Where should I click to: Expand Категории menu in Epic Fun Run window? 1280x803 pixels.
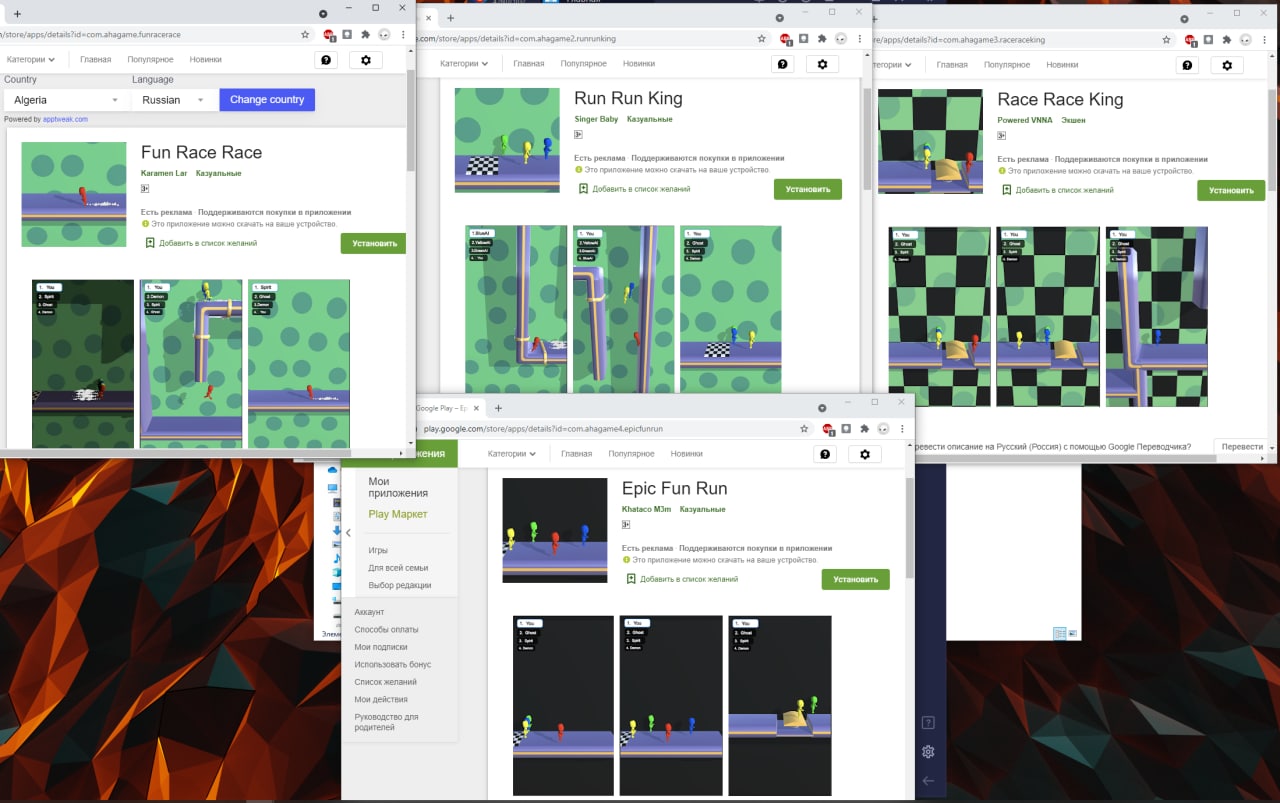click(x=512, y=453)
